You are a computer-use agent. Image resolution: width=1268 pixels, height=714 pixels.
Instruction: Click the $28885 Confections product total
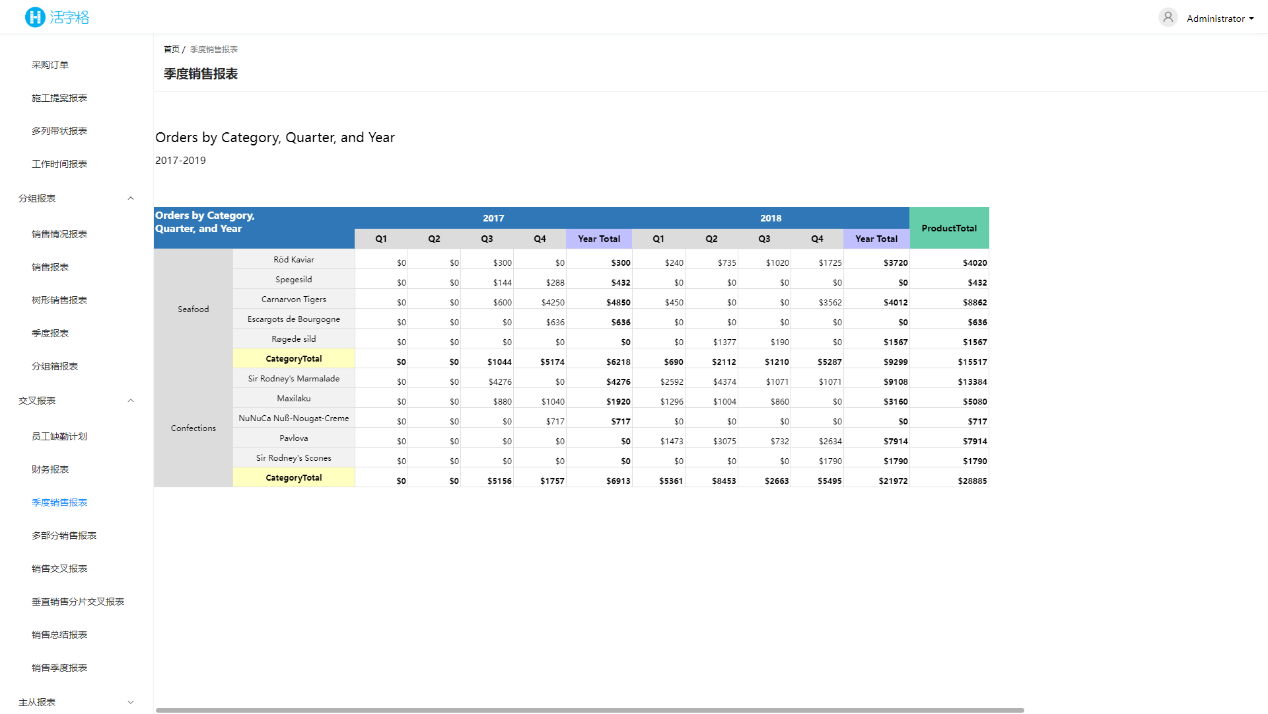pos(972,481)
